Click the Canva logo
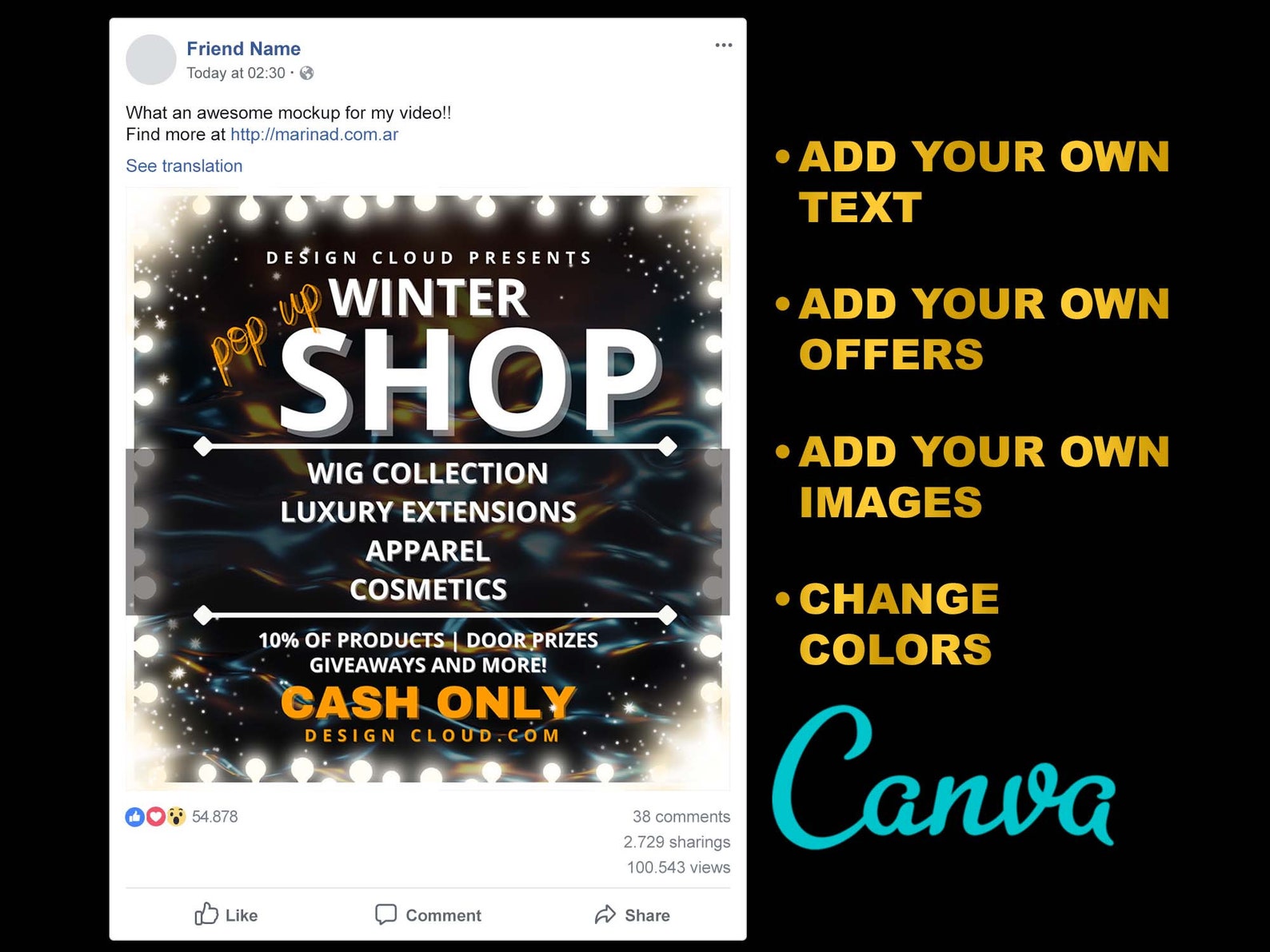This screenshot has height=952, width=1270. [943, 776]
